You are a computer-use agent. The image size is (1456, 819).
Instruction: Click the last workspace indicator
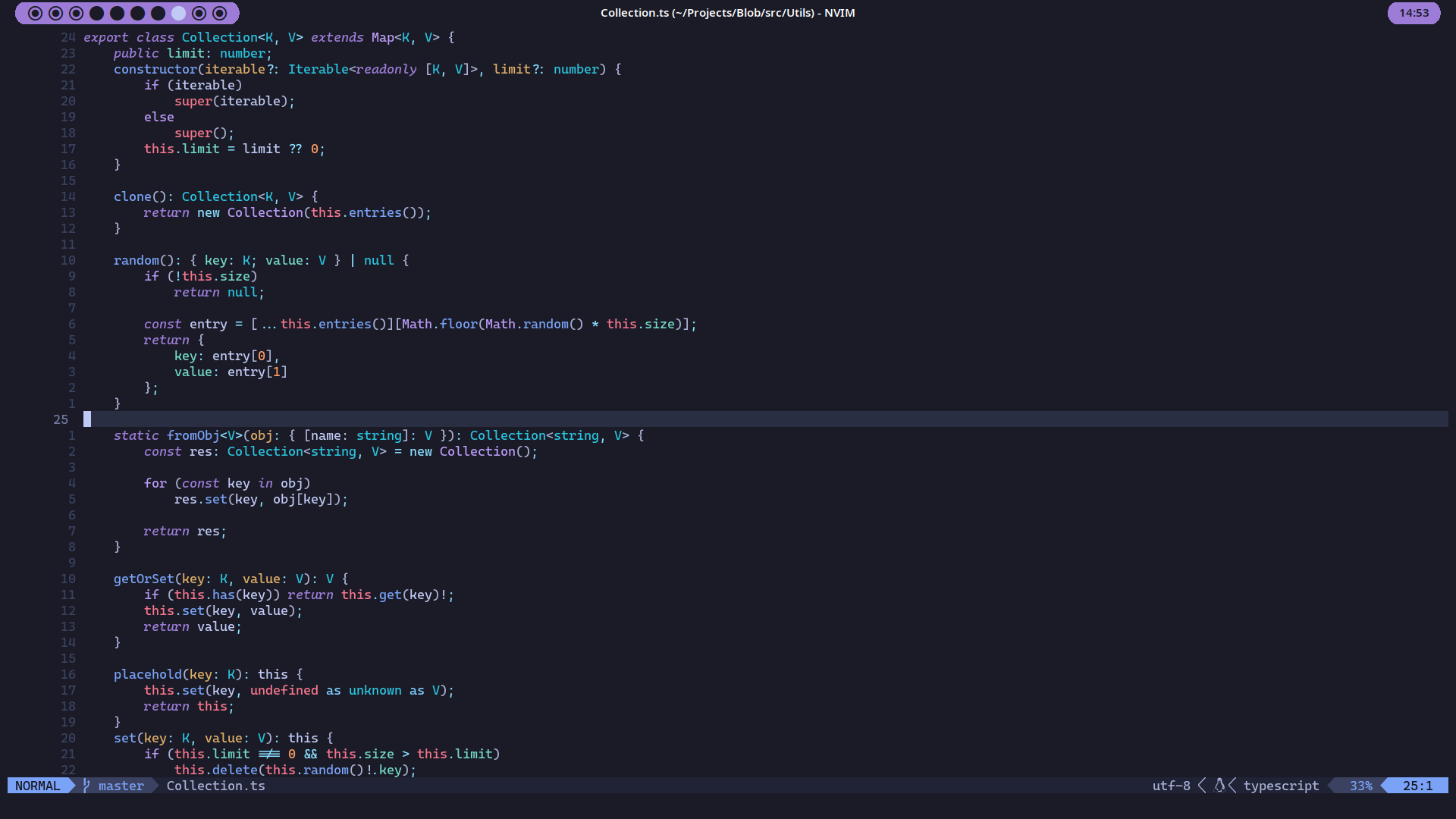pyautogui.click(x=219, y=13)
